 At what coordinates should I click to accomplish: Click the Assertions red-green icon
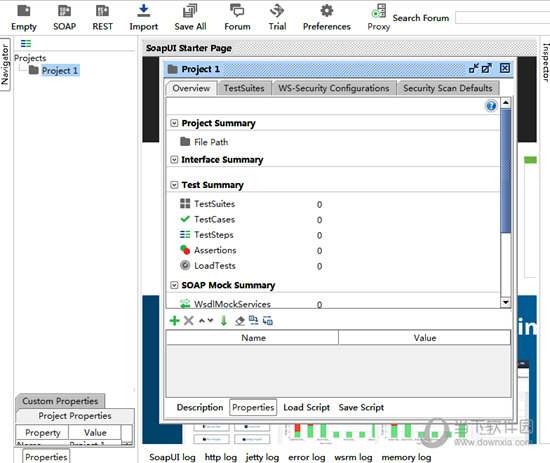click(x=185, y=250)
